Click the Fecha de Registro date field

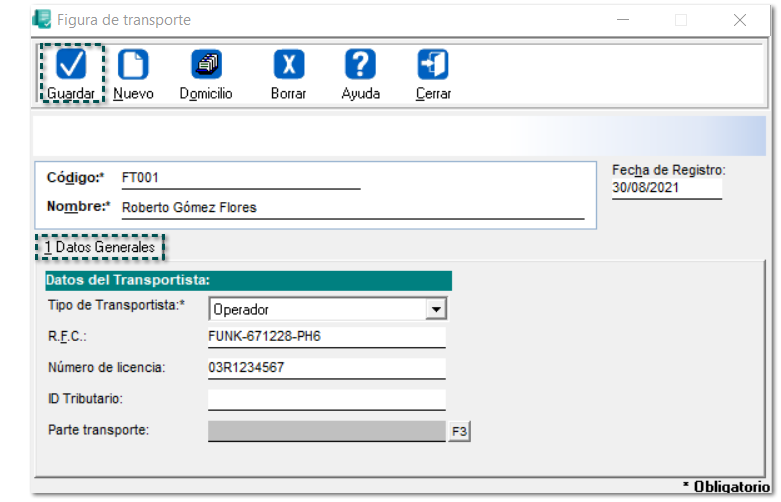pos(666,188)
